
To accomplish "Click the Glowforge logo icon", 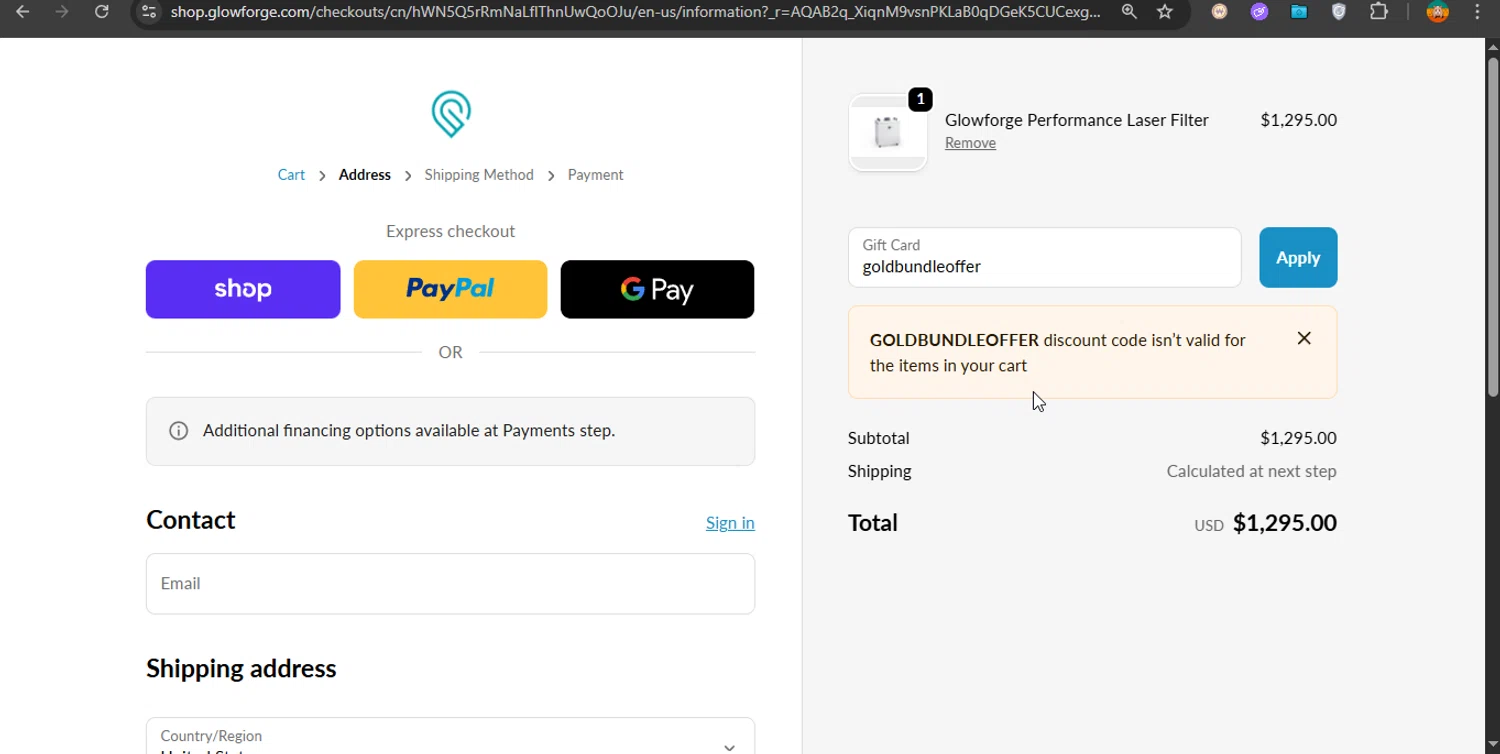I will (451, 114).
